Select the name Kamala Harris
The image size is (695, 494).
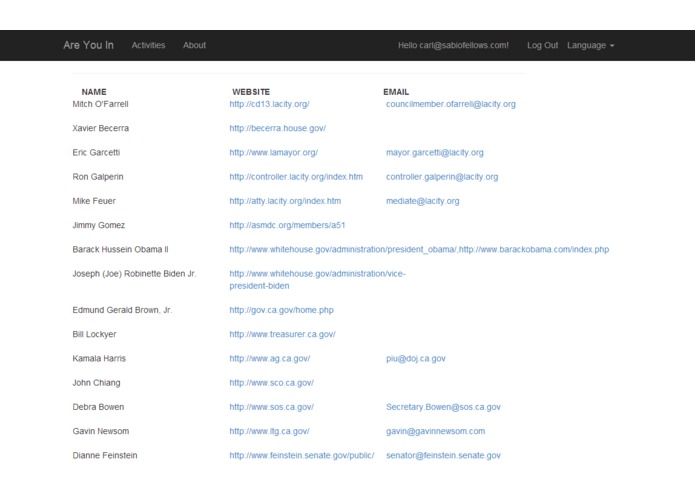click(99, 358)
